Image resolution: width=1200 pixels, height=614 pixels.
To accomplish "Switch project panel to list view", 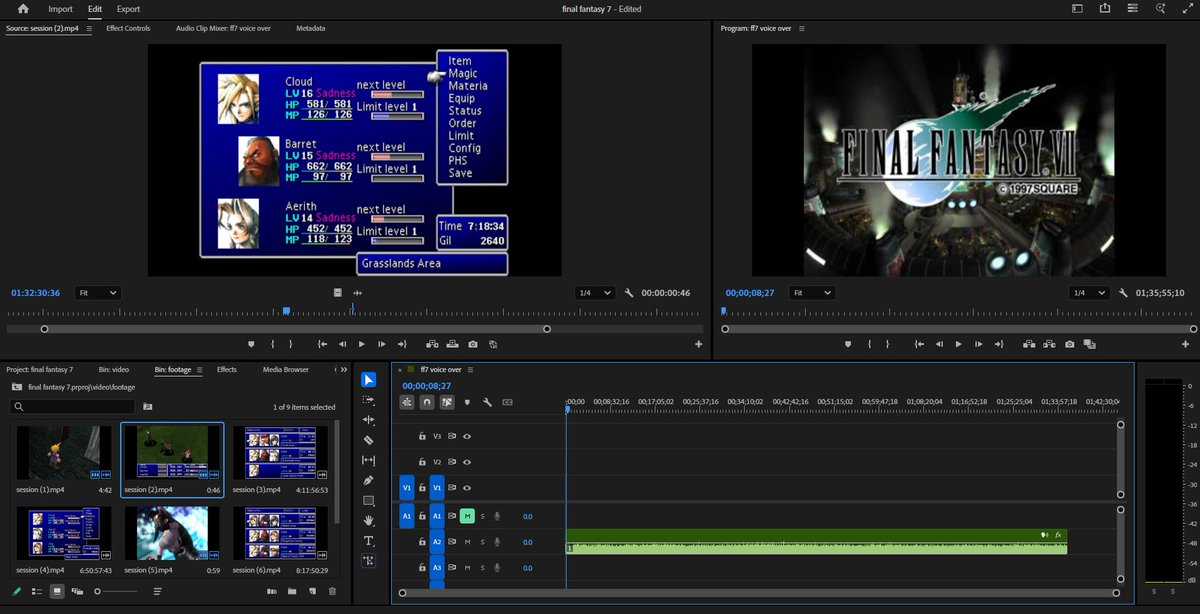I will click(37, 591).
